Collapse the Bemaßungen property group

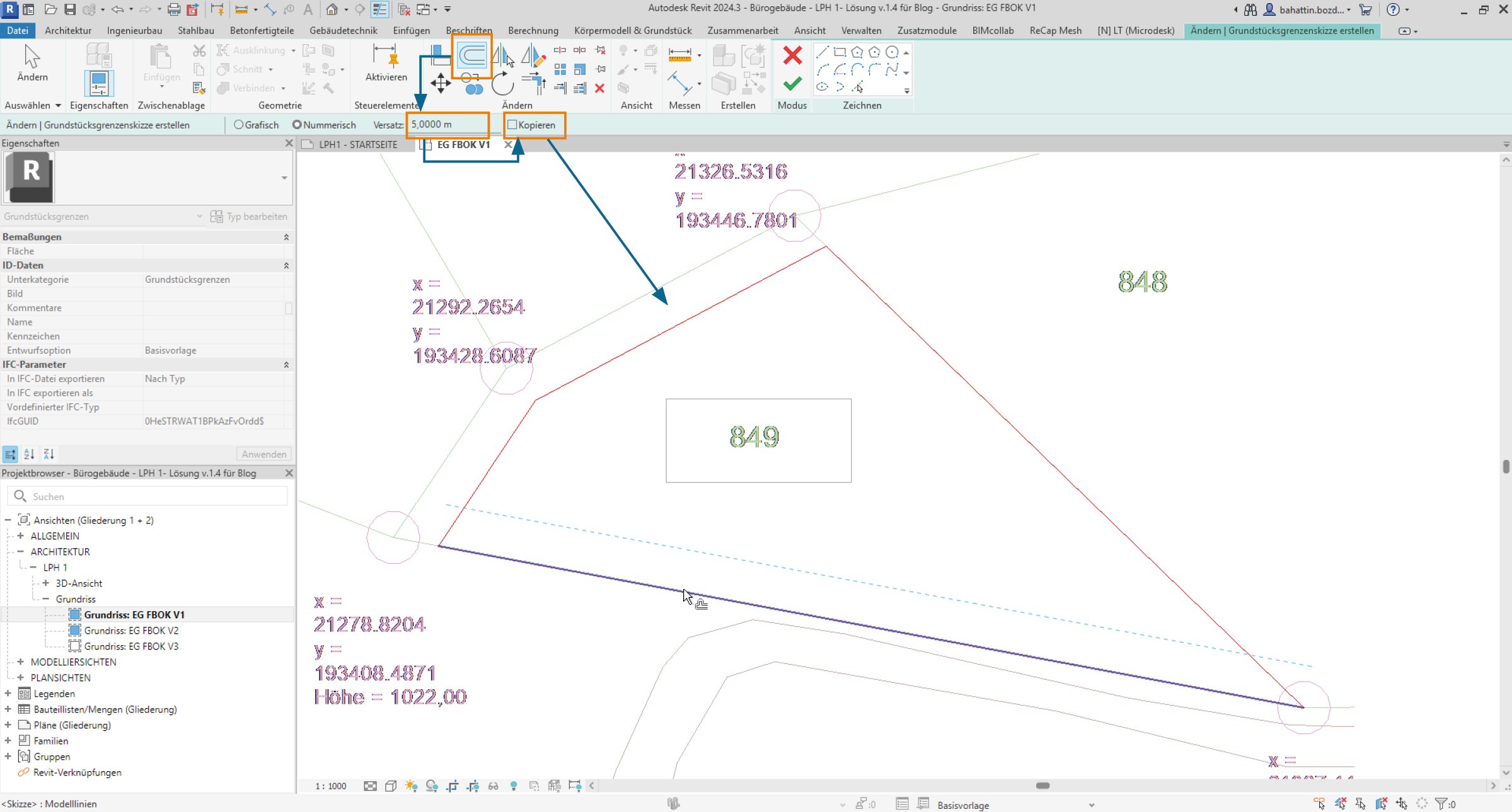point(286,237)
